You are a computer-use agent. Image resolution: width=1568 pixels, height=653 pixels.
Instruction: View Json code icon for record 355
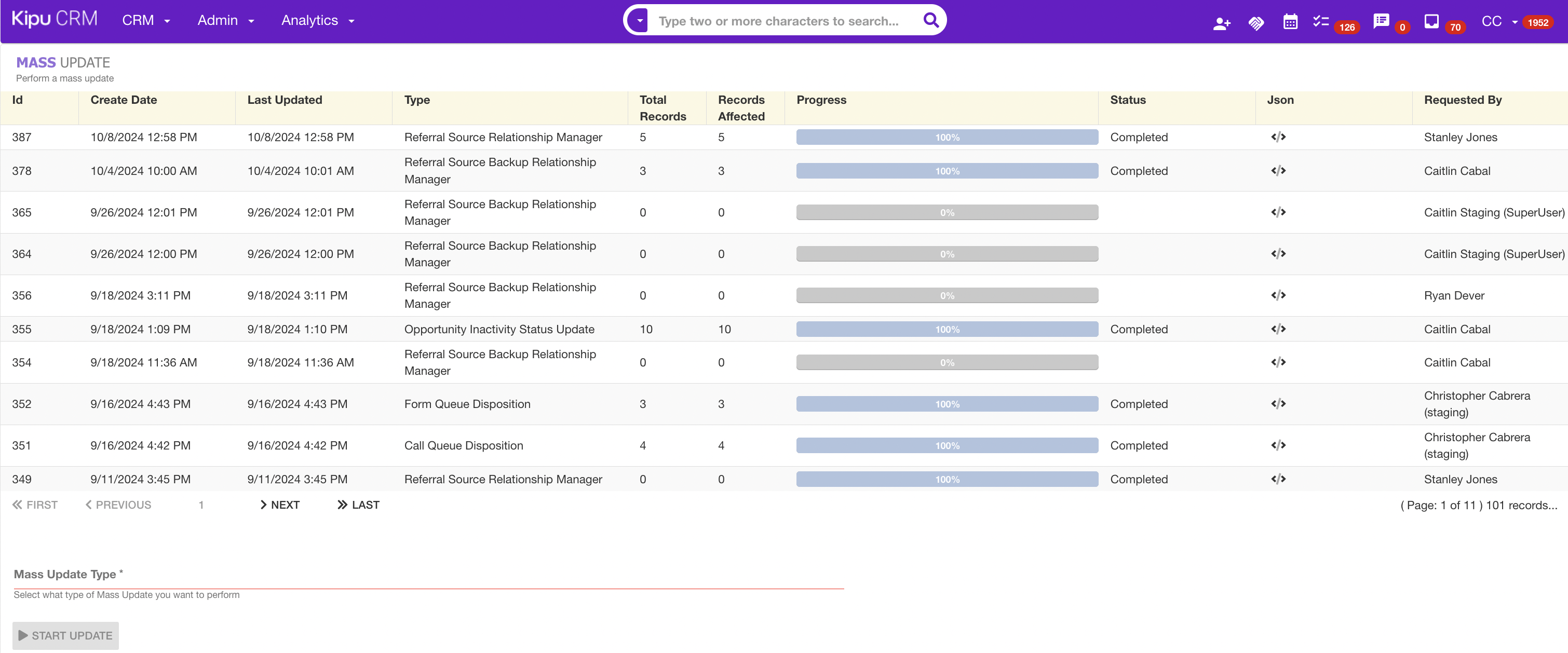pyautogui.click(x=1278, y=329)
